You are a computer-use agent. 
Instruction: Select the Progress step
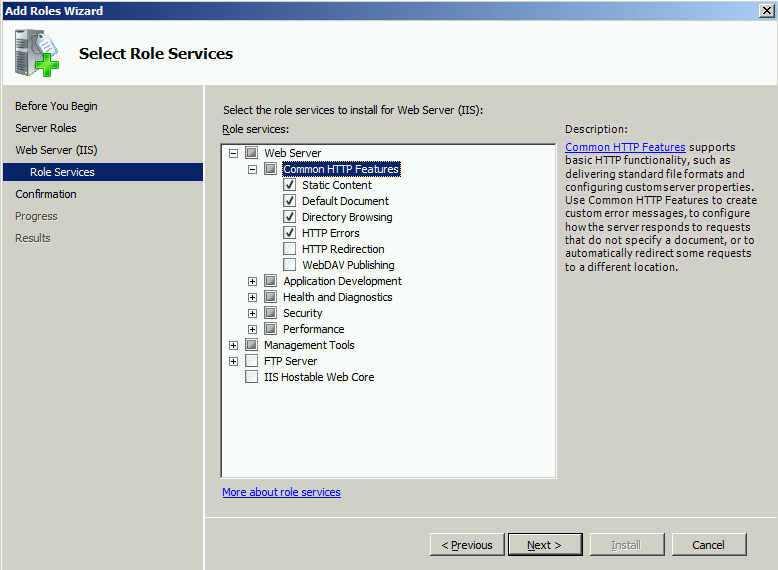tap(36, 216)
